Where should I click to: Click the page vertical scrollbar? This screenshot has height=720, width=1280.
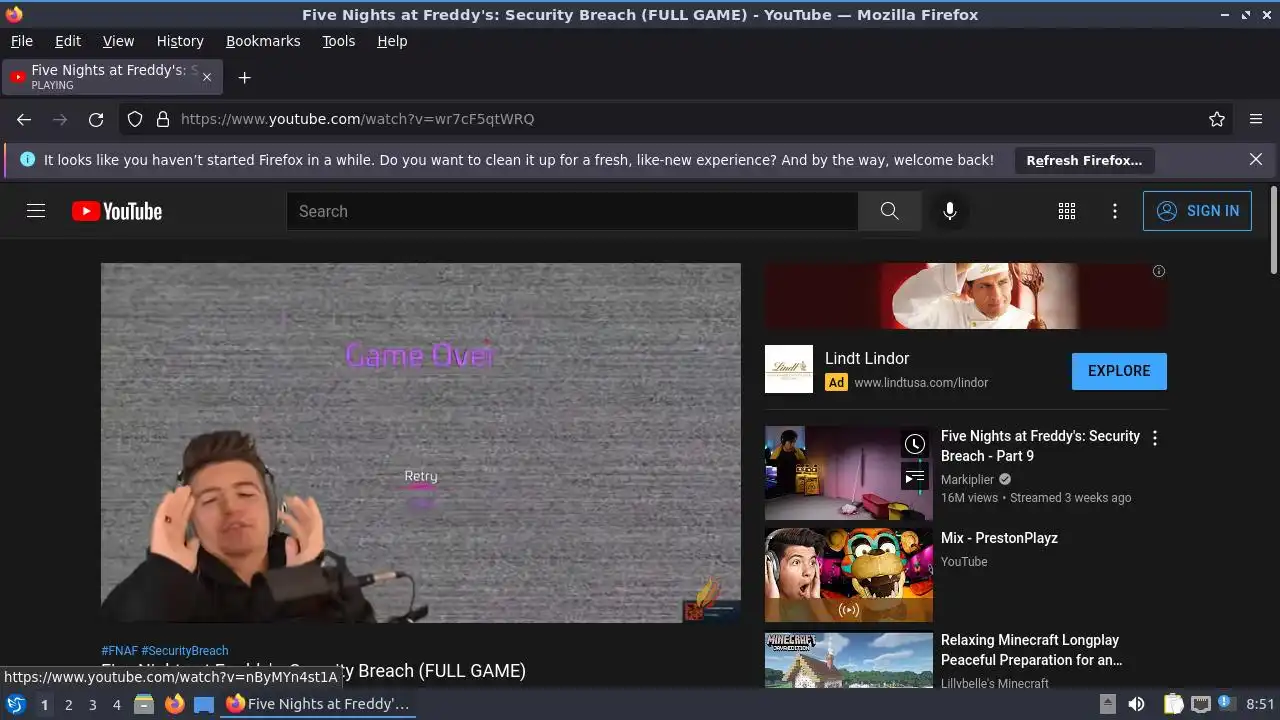click(x=1273, y=230)
